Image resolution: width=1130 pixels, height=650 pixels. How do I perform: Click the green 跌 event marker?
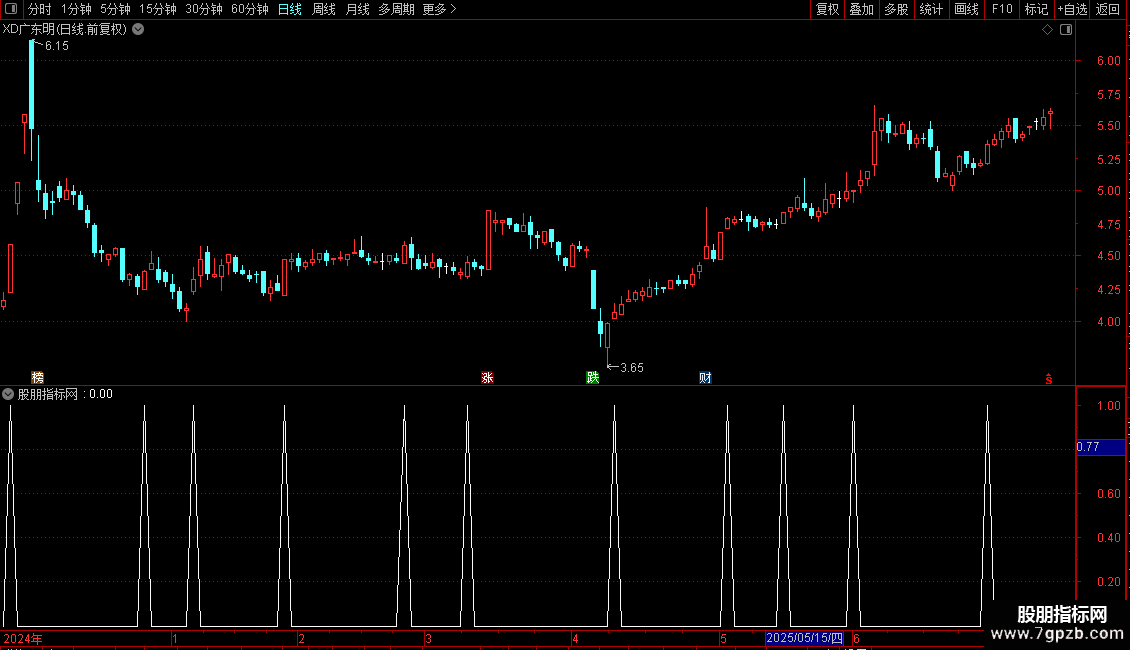click(x=592, y=378)
